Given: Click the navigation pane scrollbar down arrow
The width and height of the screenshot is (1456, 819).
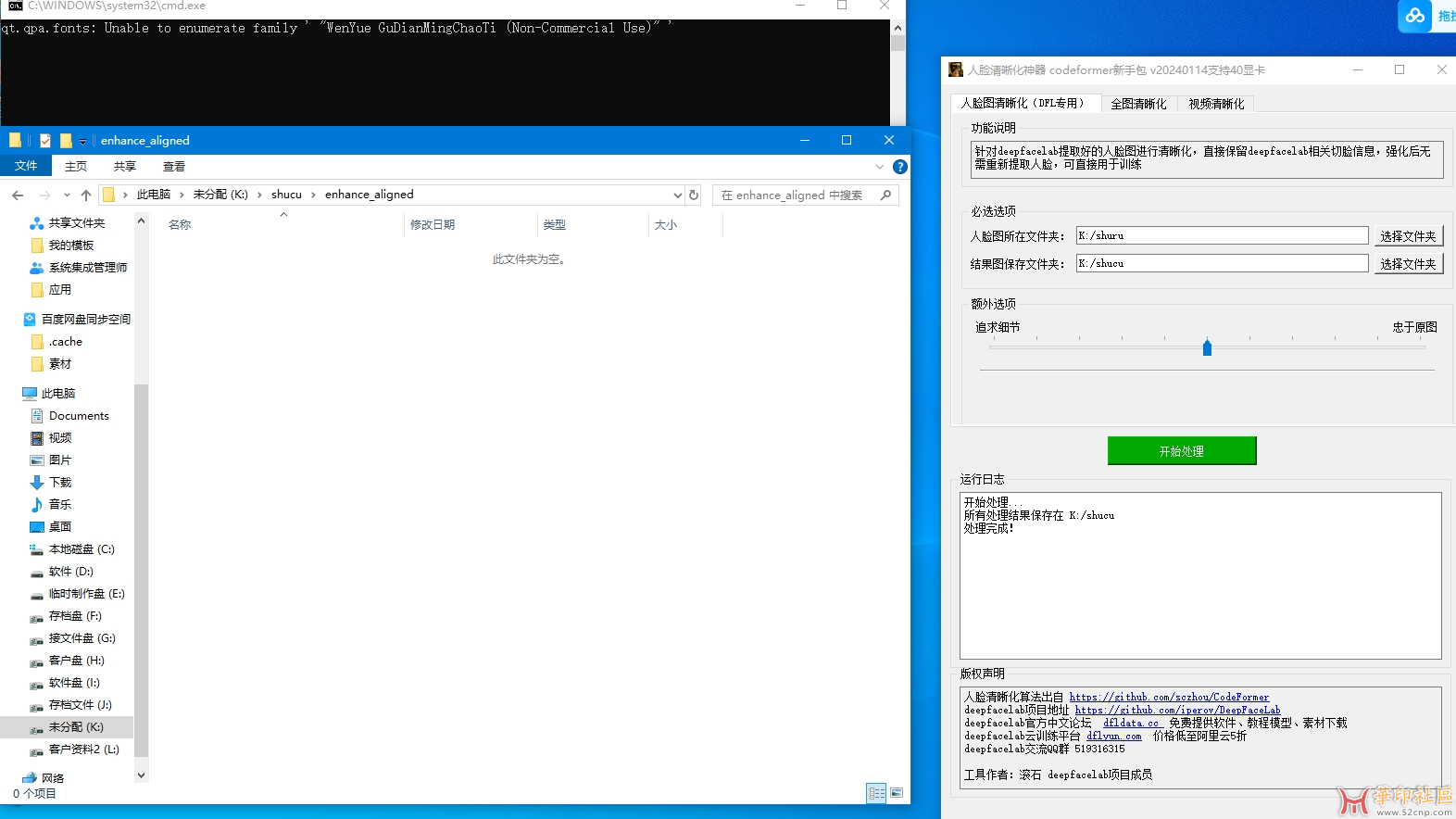Looking at the screenshot, I should click(x=141, y=775).
